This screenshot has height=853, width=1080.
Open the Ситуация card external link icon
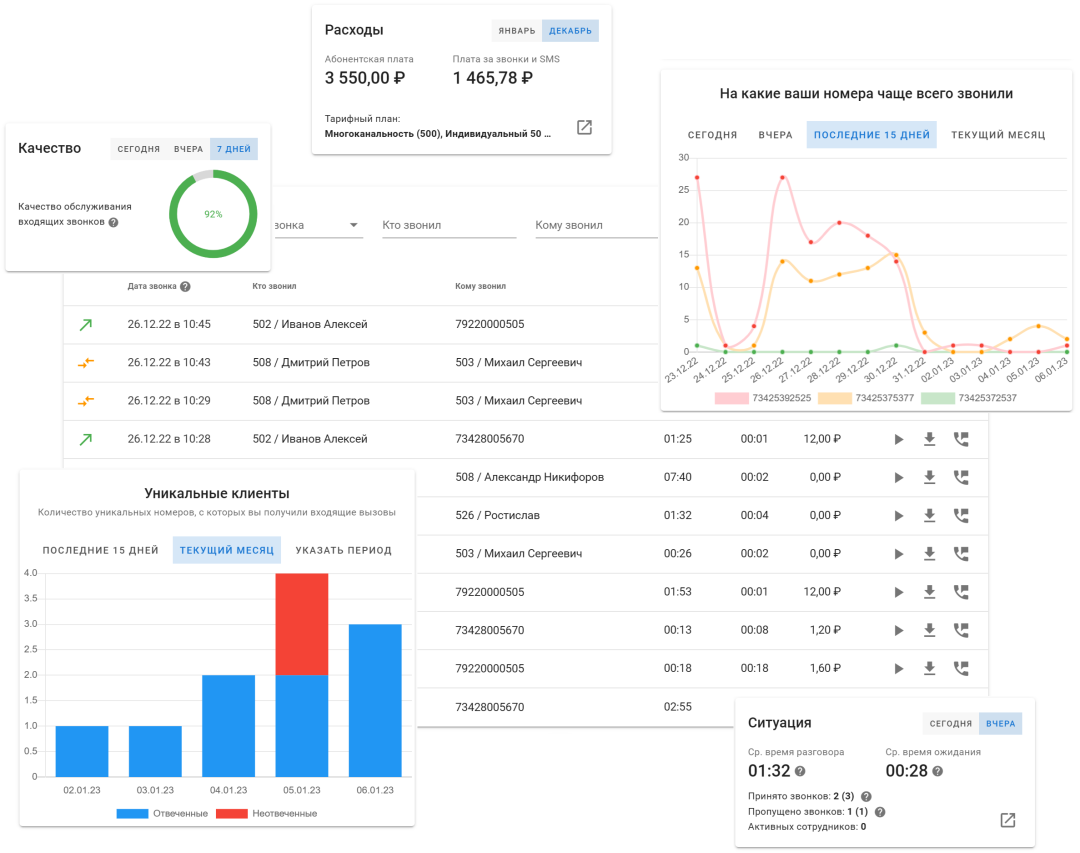1008,820
